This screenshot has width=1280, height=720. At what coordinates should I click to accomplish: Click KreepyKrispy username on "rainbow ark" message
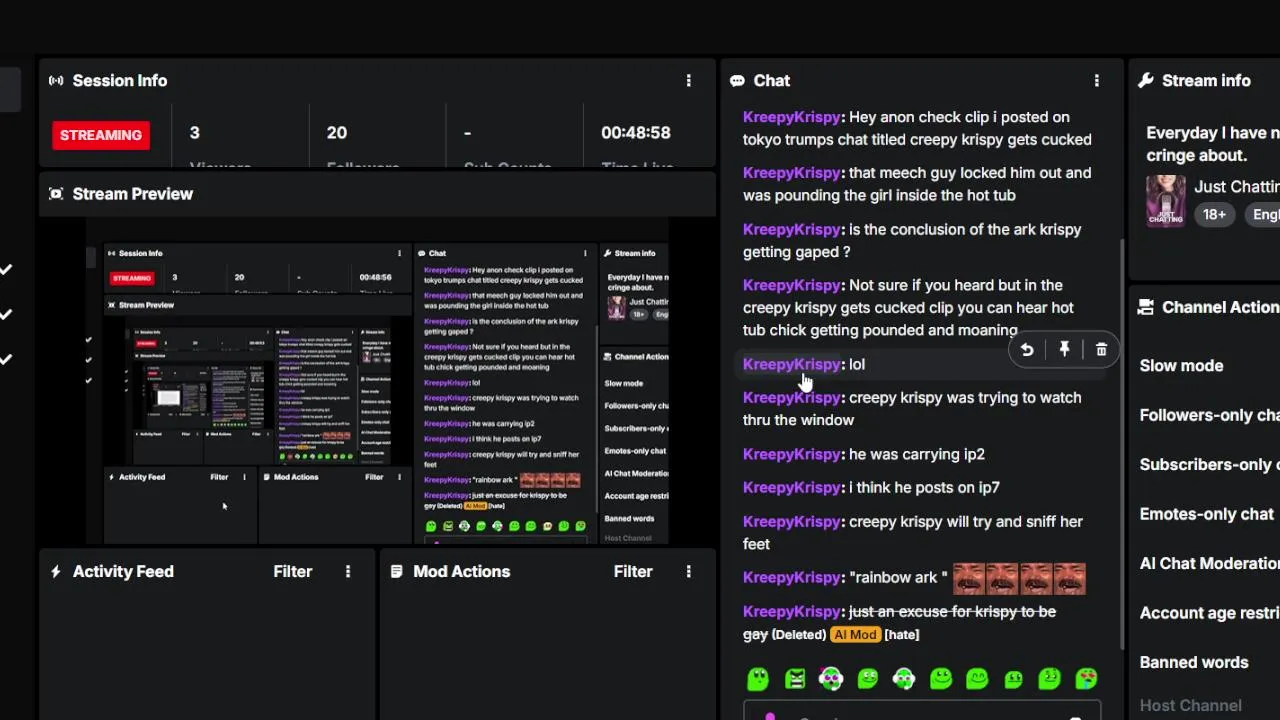(x=794, y=578)
